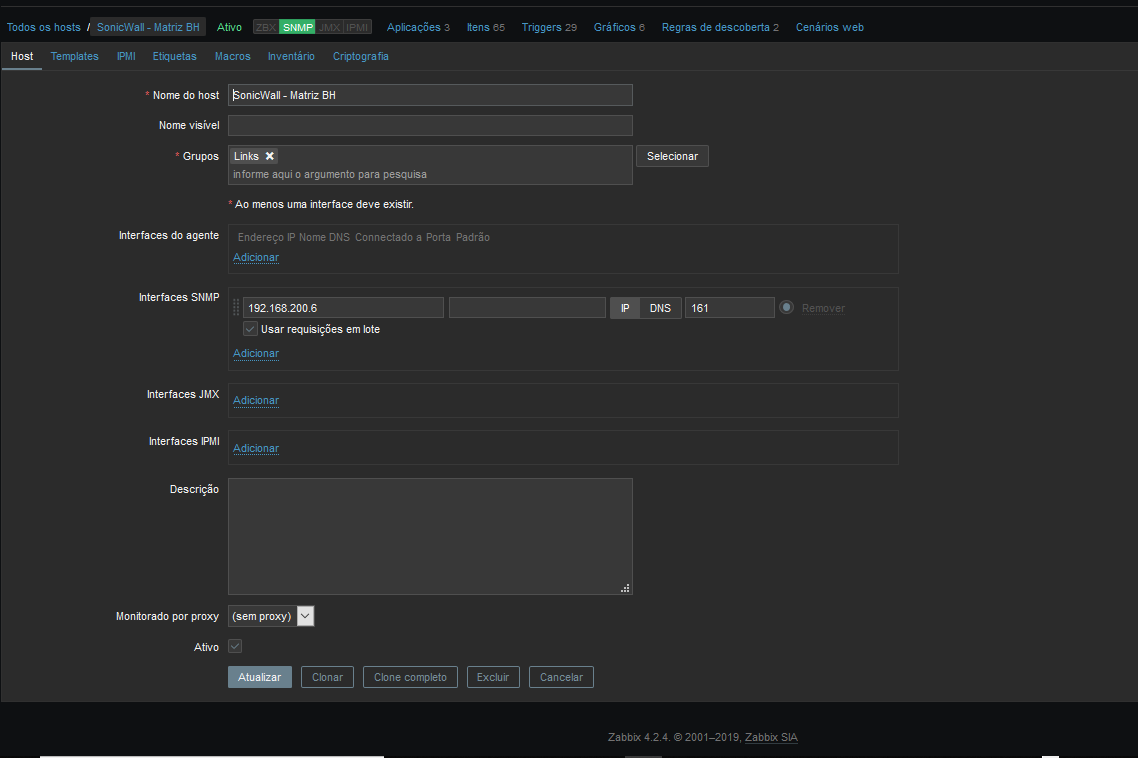The height and width of the screenshot is (758, 1138).
Task: Click the SNMP availability status badge
Action: [x=297, y=27]
